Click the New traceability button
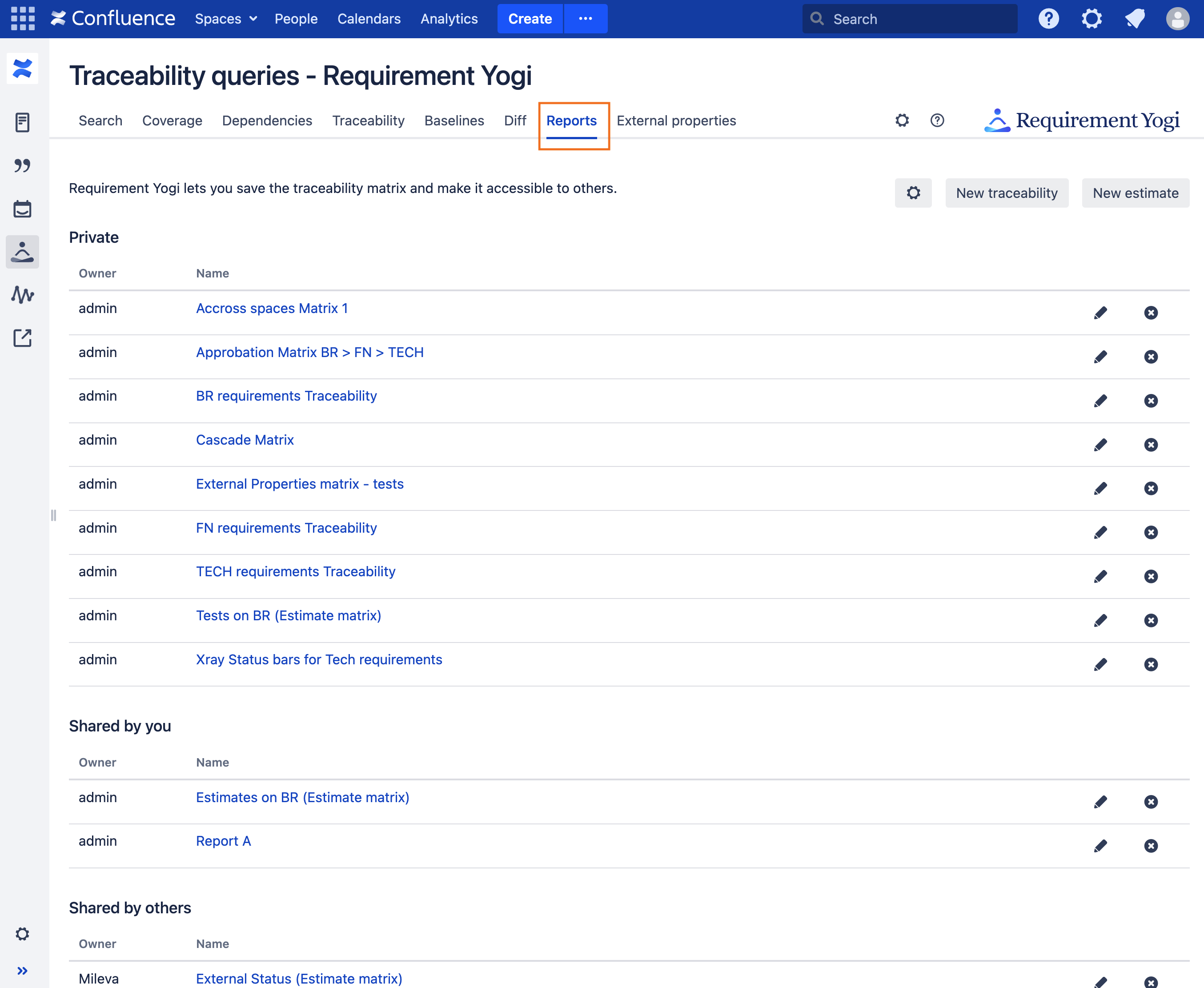The image size is (1204, 988). (x=1007, y=193)
